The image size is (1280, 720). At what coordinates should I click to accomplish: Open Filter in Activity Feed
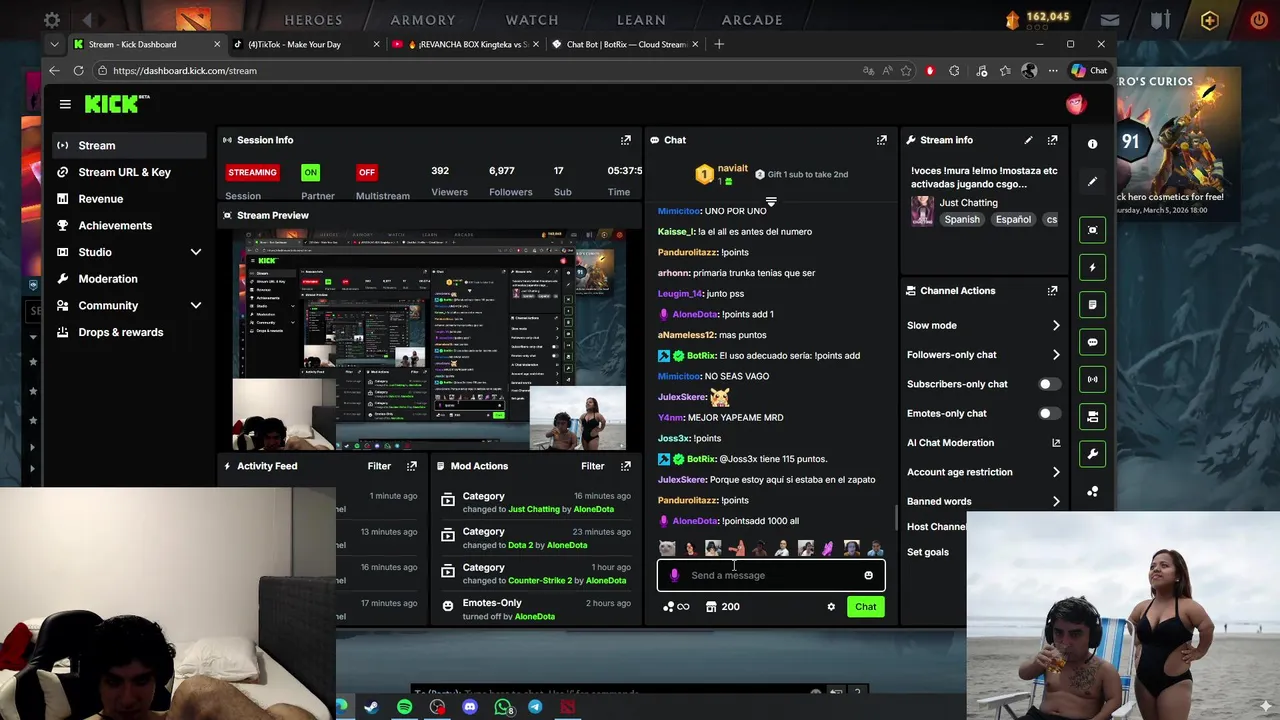(379, 466)
